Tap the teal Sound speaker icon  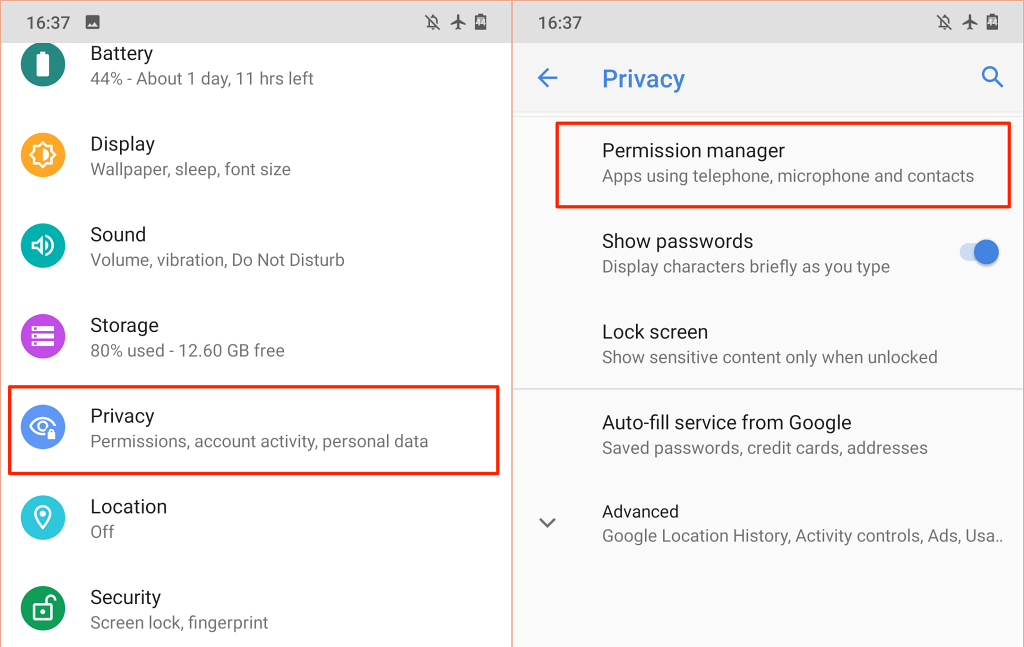[x=43, y=246]
